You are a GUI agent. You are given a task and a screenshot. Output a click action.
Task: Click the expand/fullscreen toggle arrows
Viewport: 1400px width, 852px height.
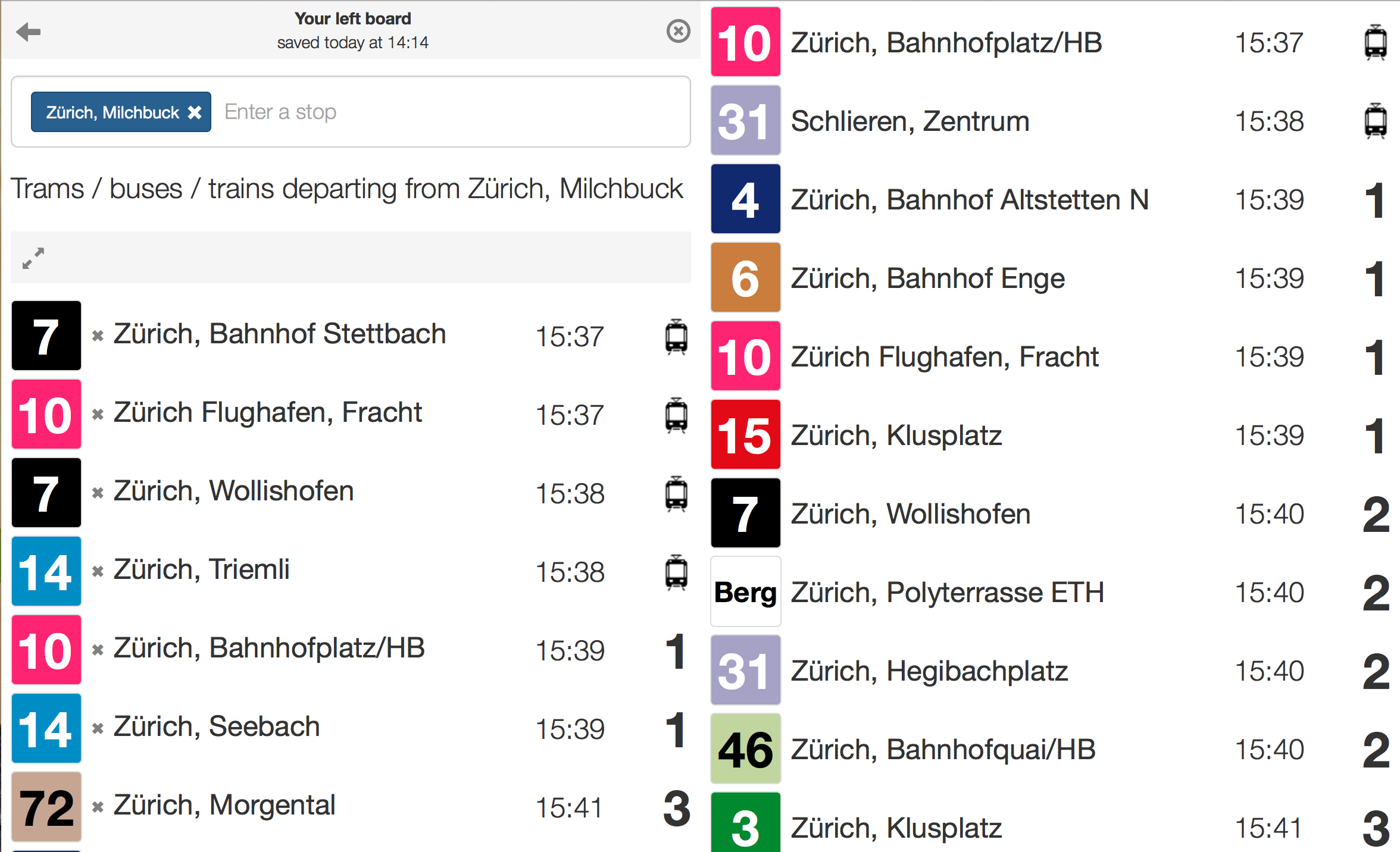tap(34, 260)
